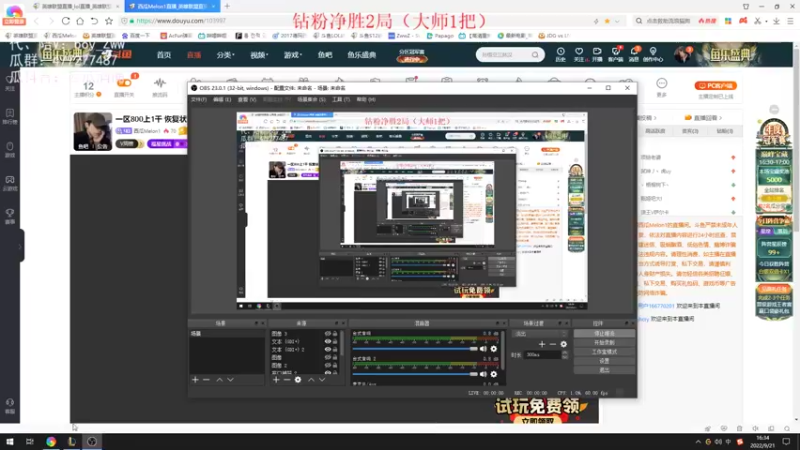Expand Douyu 分类 category dropdown
The image size is (800, 450).
pyautogui.click(x=225, y=55)
